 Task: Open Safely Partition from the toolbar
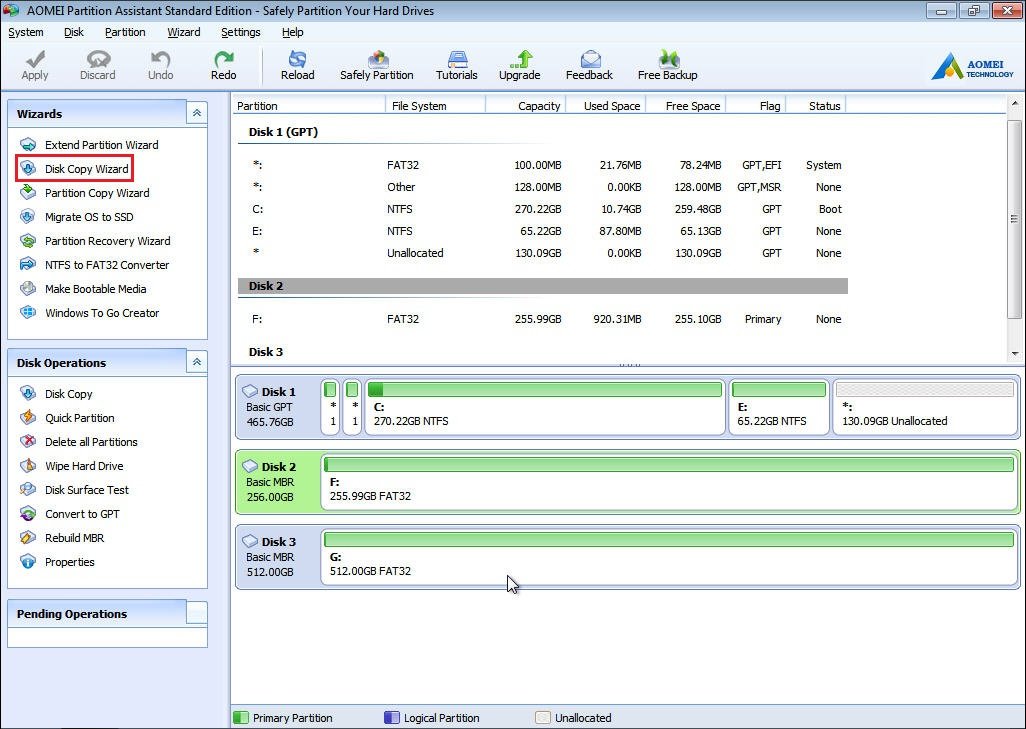click(377, 60)
